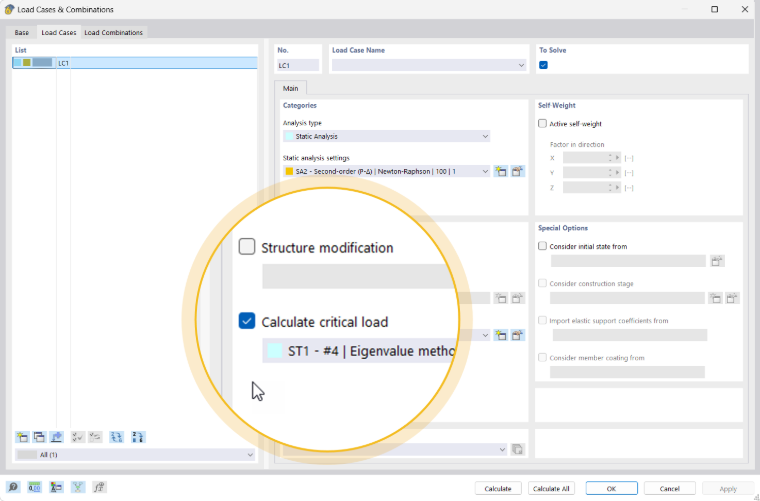Click the application icon in title bar
Viewport: 760px width, 501px height.
[9, 9]
